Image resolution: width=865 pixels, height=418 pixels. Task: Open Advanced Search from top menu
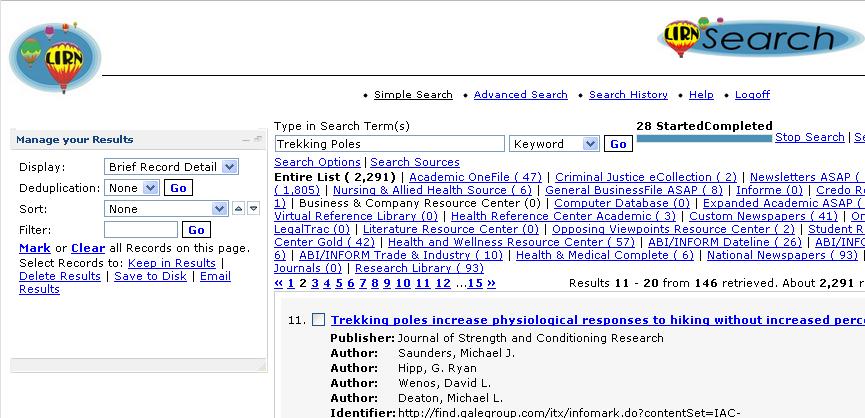(x=520, y=95)
